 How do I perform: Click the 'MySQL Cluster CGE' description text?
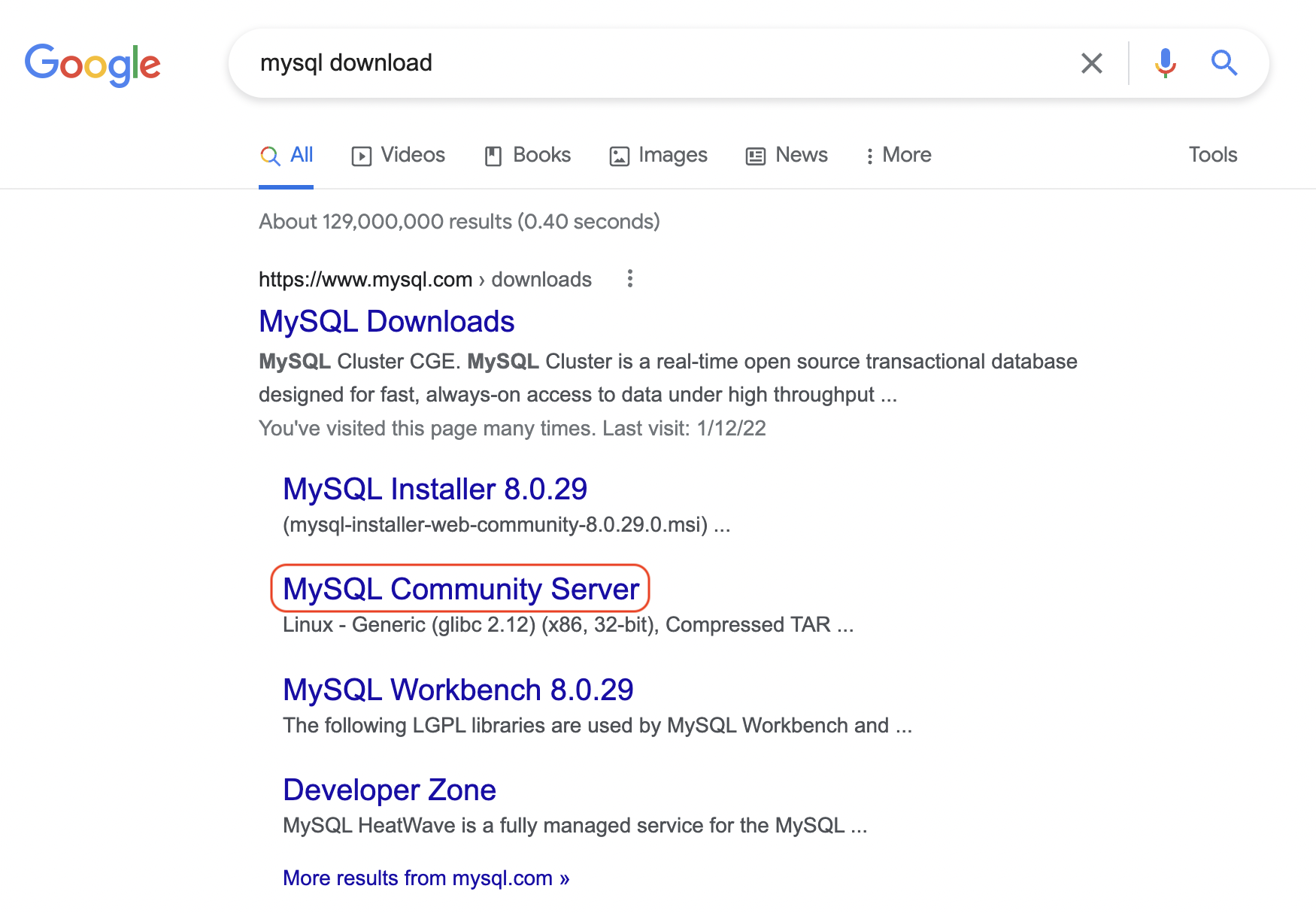[x=668, y=378]
